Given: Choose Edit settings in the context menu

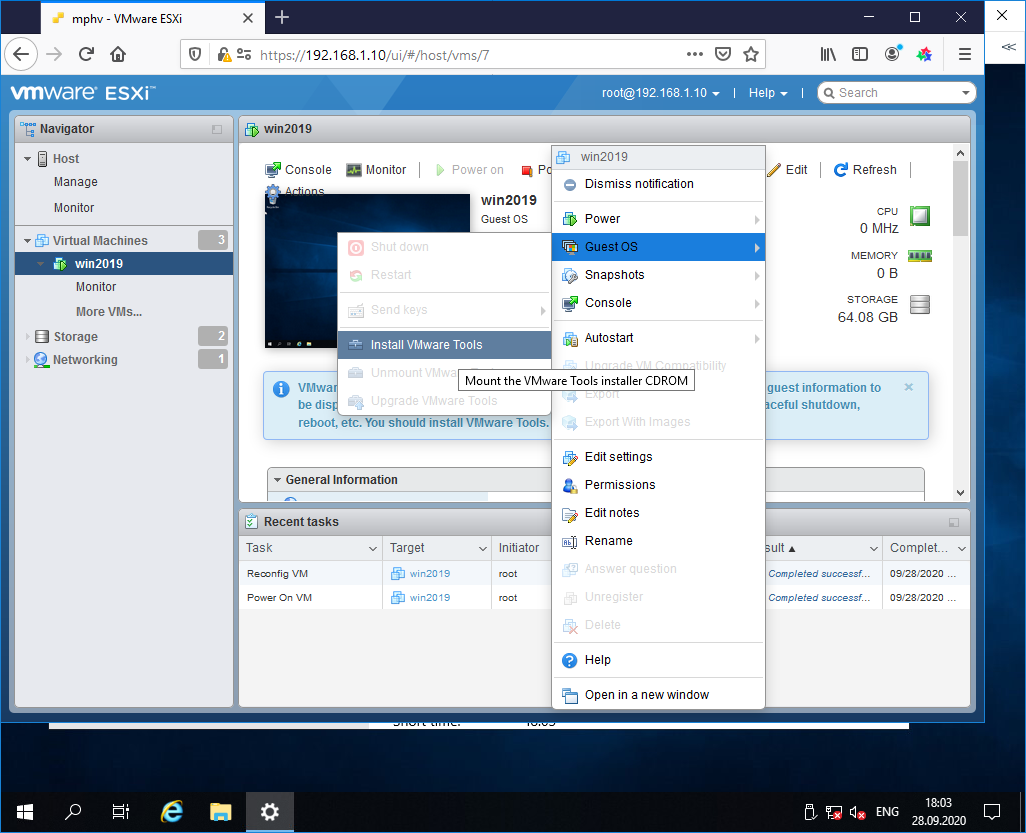Looking at the screenshot, I should [658, 457].
